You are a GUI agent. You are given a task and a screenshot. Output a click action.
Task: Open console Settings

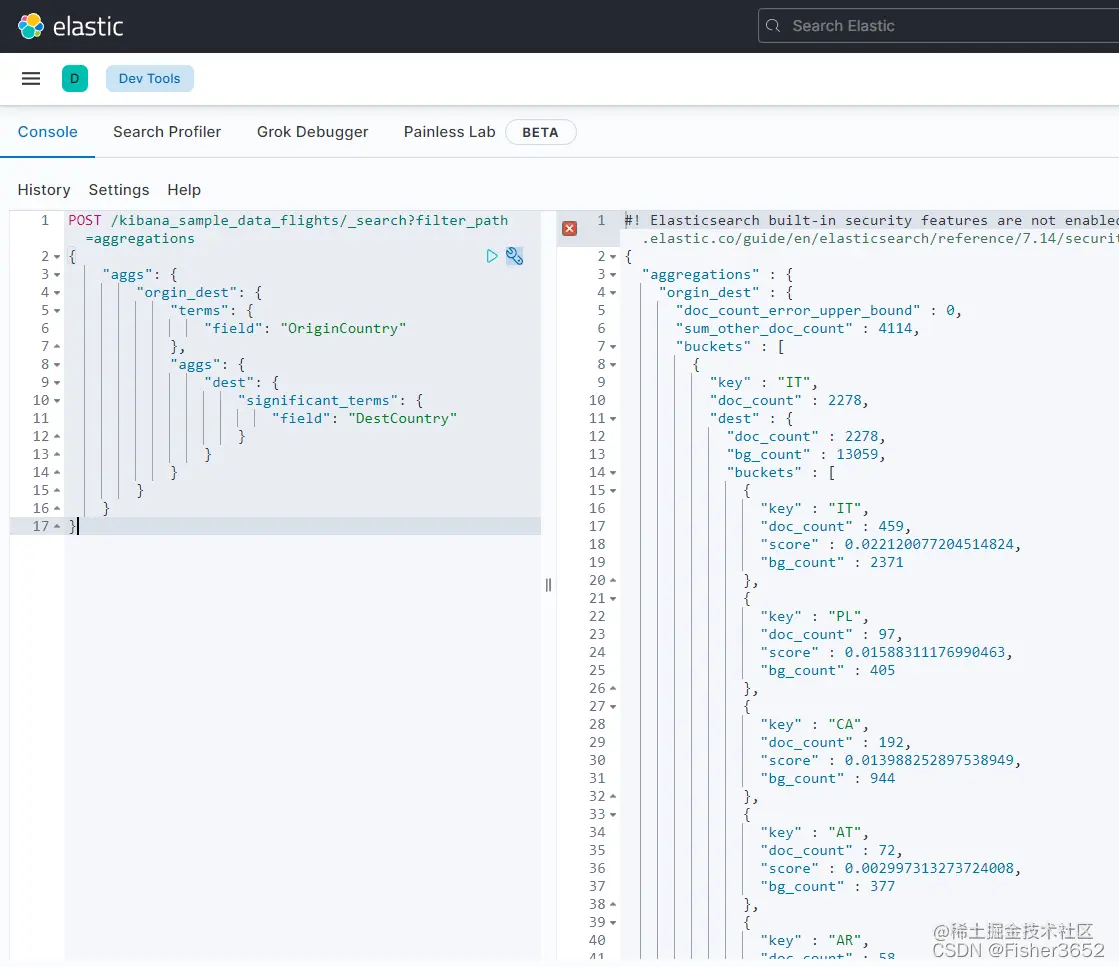click(118, 190)
